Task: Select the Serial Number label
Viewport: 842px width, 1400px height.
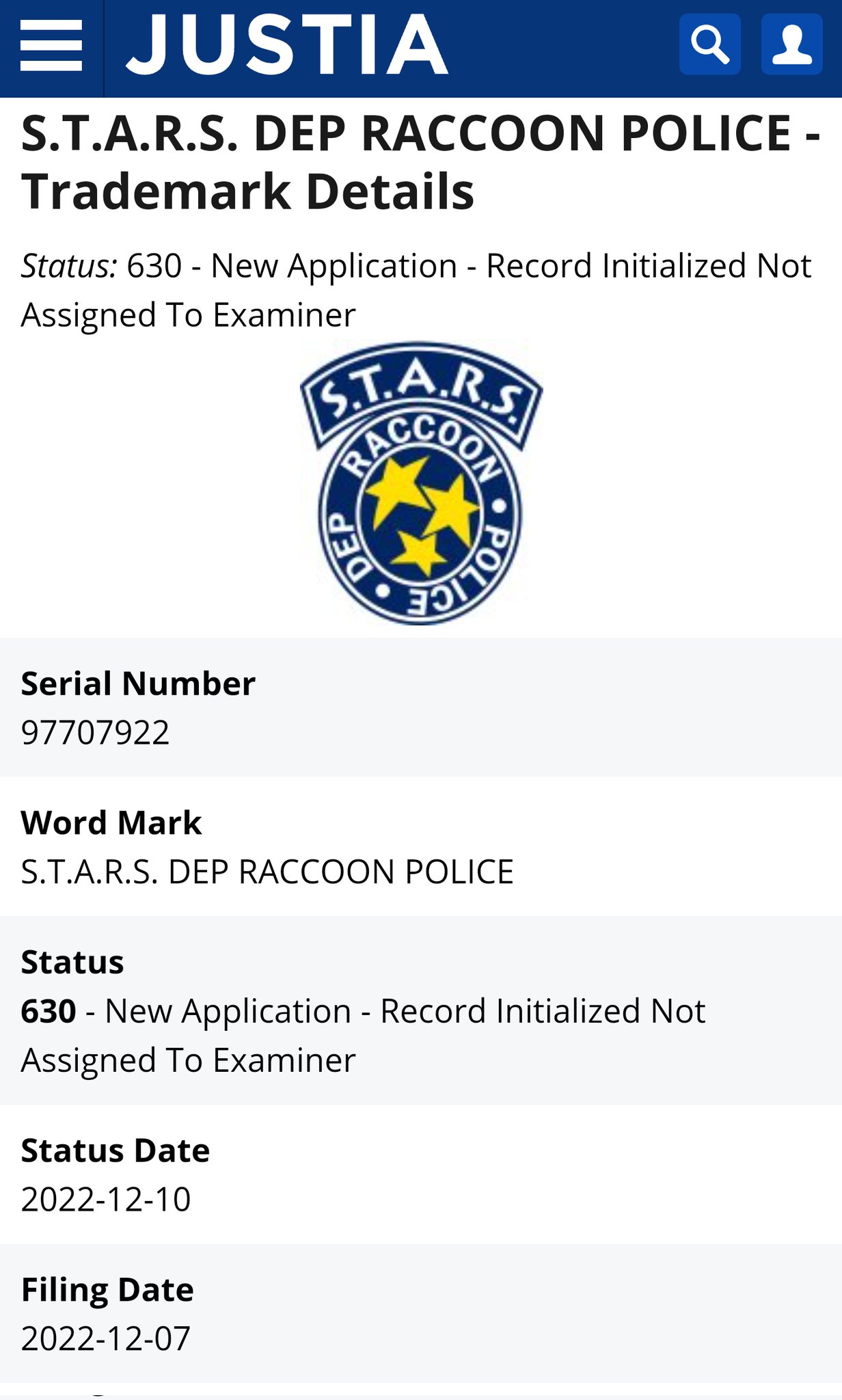Action: (x=138, y=683)
